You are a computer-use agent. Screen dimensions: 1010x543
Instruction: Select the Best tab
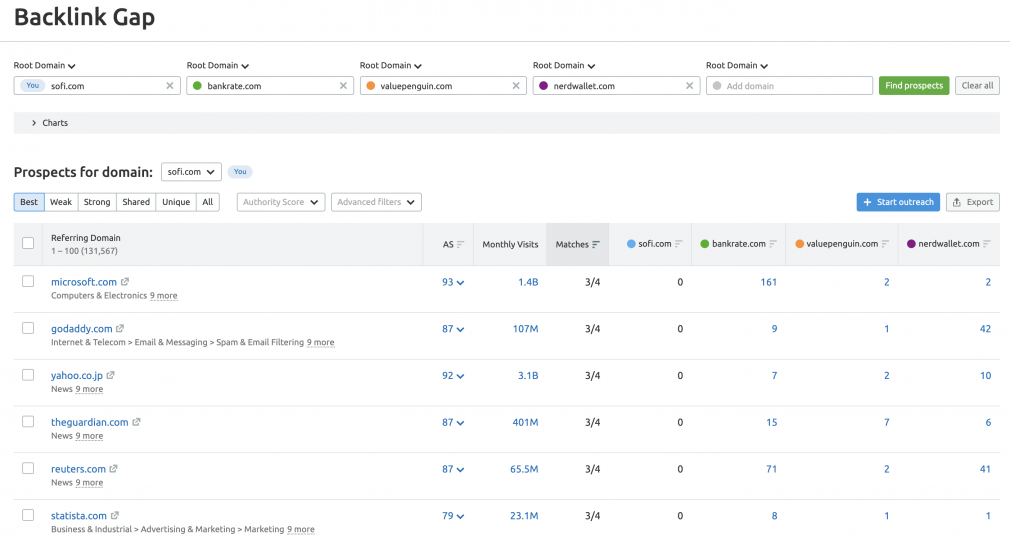tap(29, 202)
